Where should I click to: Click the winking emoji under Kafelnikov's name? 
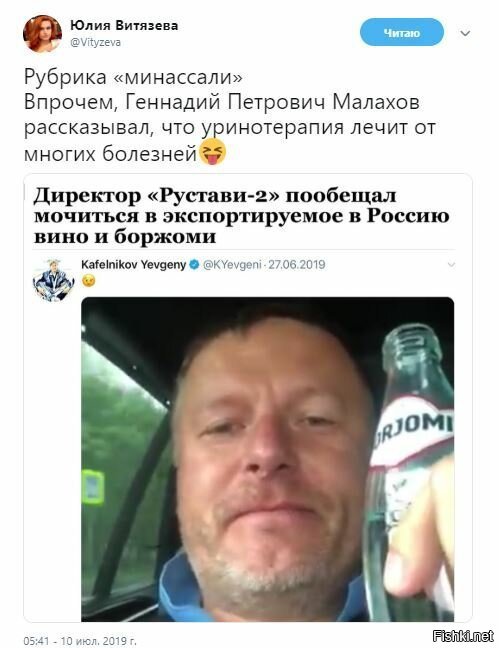click(x=88, y=281)
